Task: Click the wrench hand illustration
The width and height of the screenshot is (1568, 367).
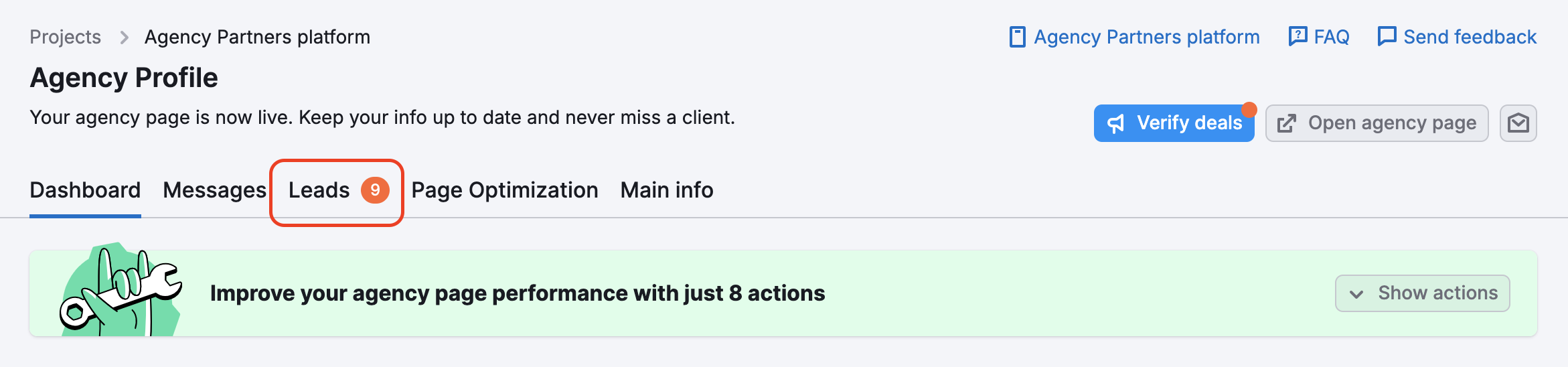Action: click(x=121, y=291)
